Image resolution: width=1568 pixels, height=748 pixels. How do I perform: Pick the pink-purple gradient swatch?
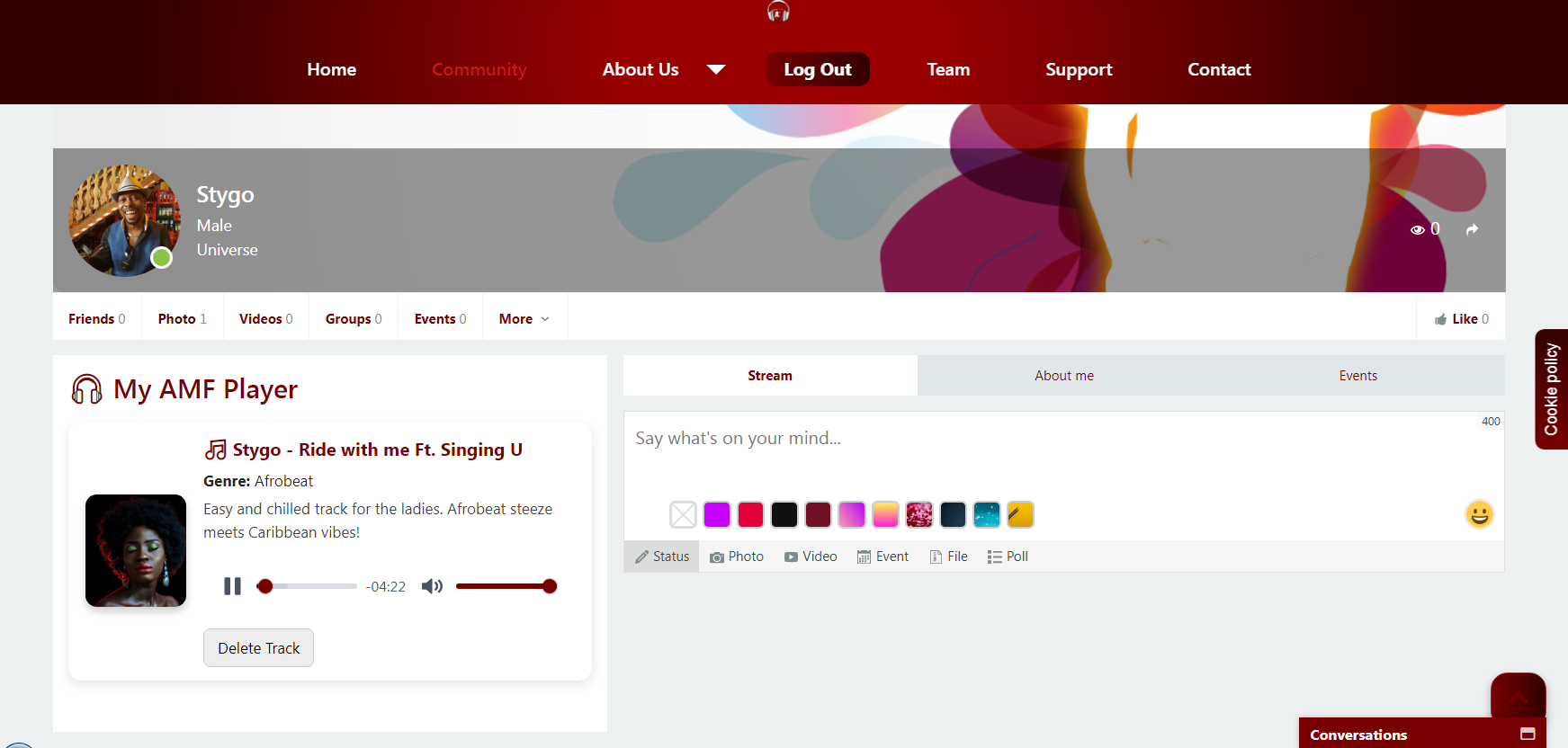(852, 514)
